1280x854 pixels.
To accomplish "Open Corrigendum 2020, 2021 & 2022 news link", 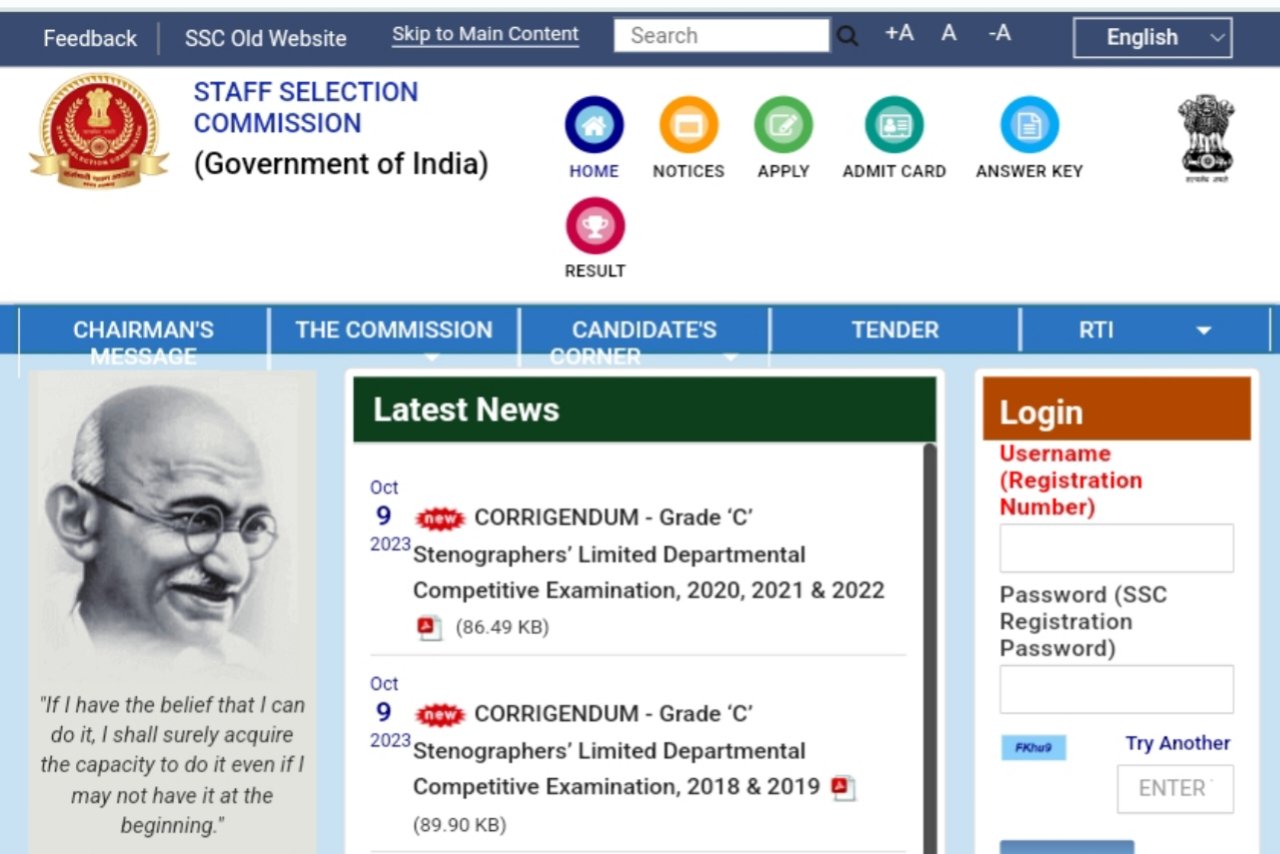I will (649, 554).
